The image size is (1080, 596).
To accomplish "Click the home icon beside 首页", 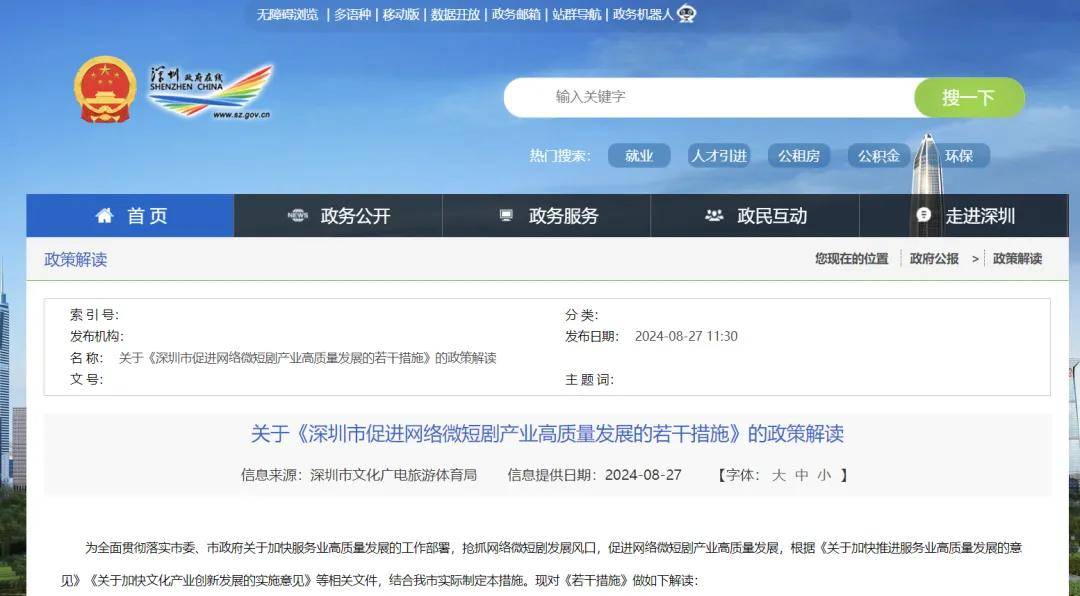I will [x=104, y=216].
